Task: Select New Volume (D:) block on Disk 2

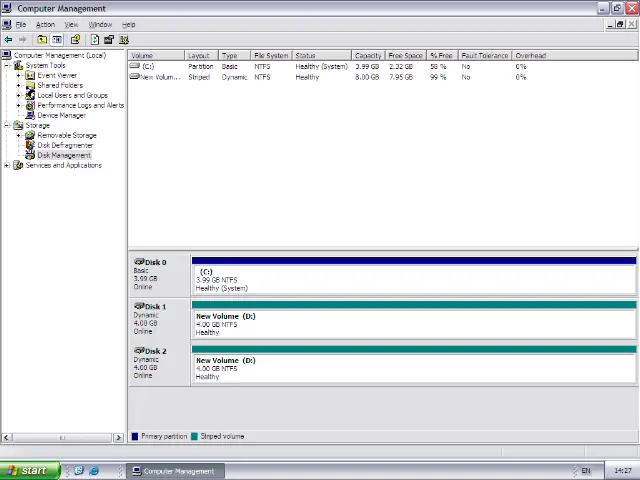Action: click(x=414, y=368)
